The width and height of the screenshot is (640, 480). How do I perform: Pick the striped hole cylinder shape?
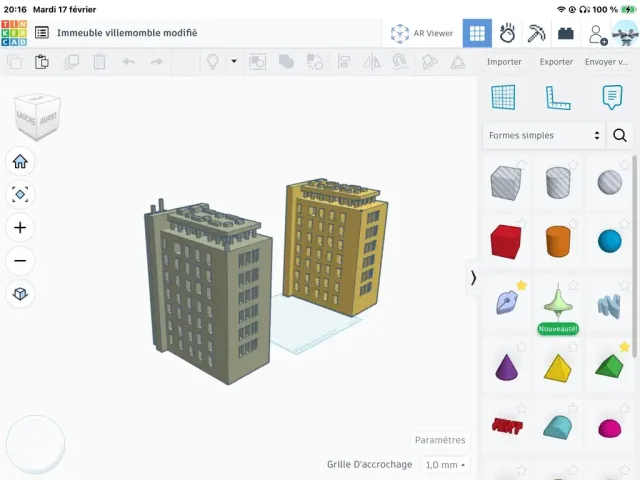coord(558,182)
